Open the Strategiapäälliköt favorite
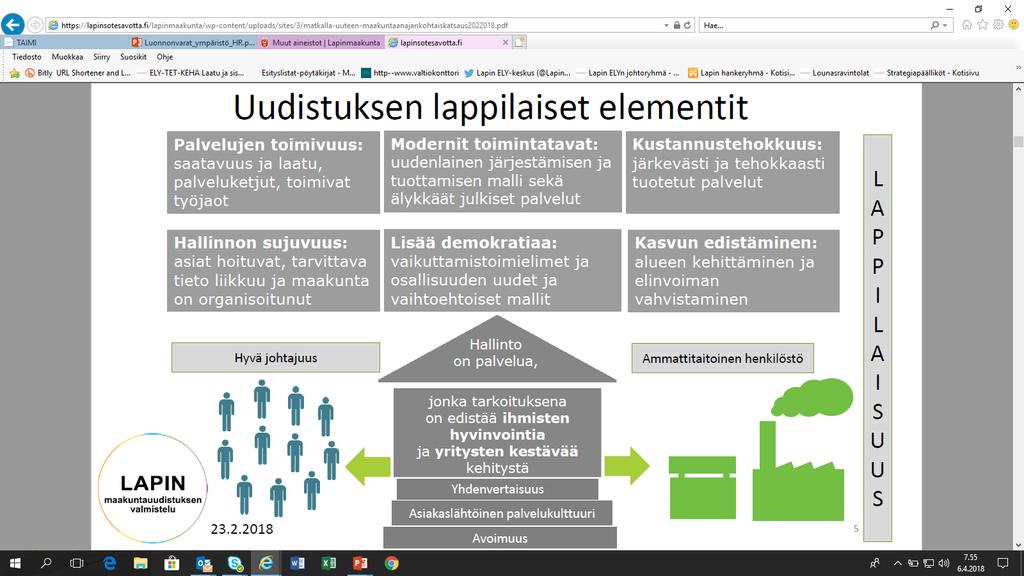The image size is (1024, 576). [927, 73]
